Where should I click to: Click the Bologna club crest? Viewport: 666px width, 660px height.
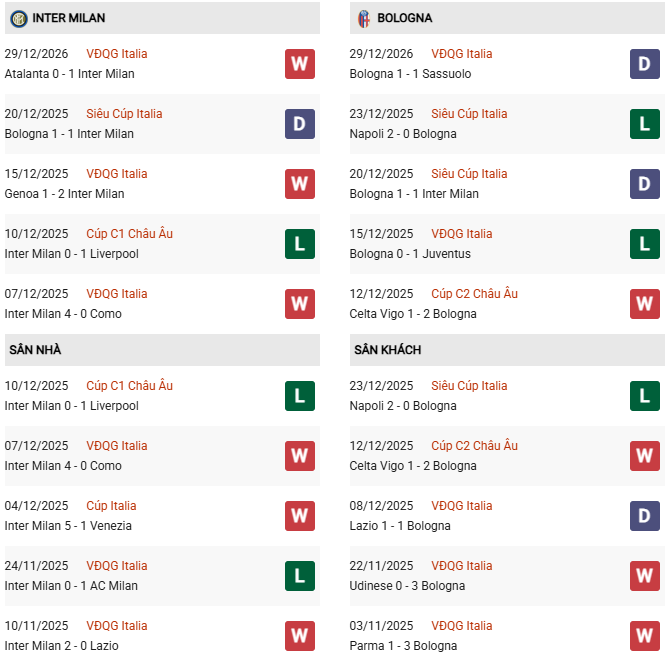coord(364,18)
